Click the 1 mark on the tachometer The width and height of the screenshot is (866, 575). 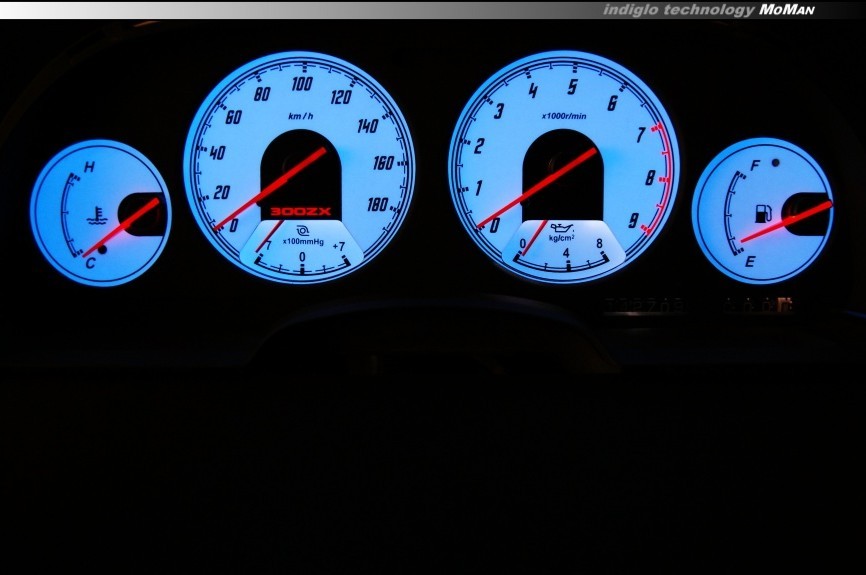point(478,188)
